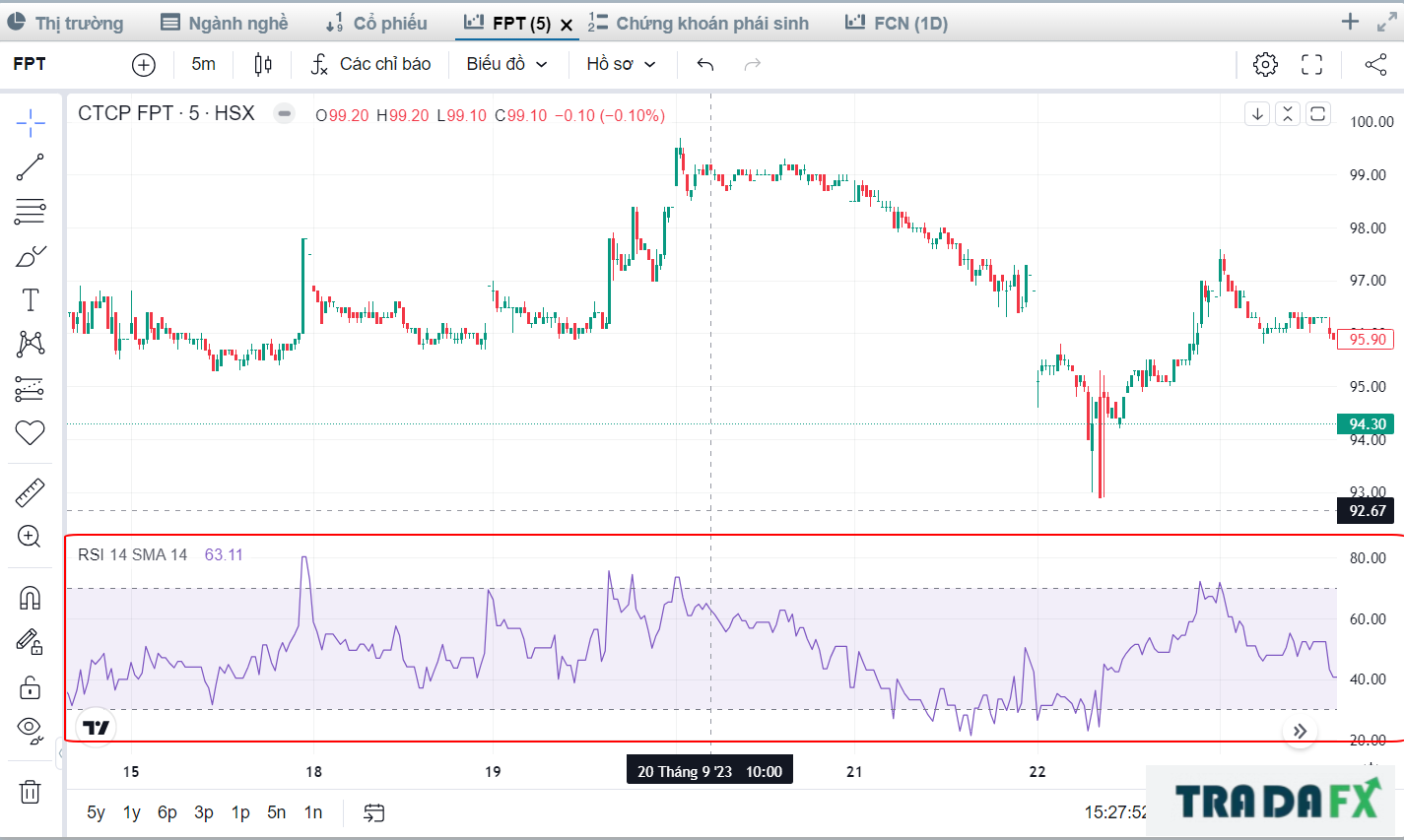
Task: Toggle magnet mode for drawings
Action: coord(31,598)
